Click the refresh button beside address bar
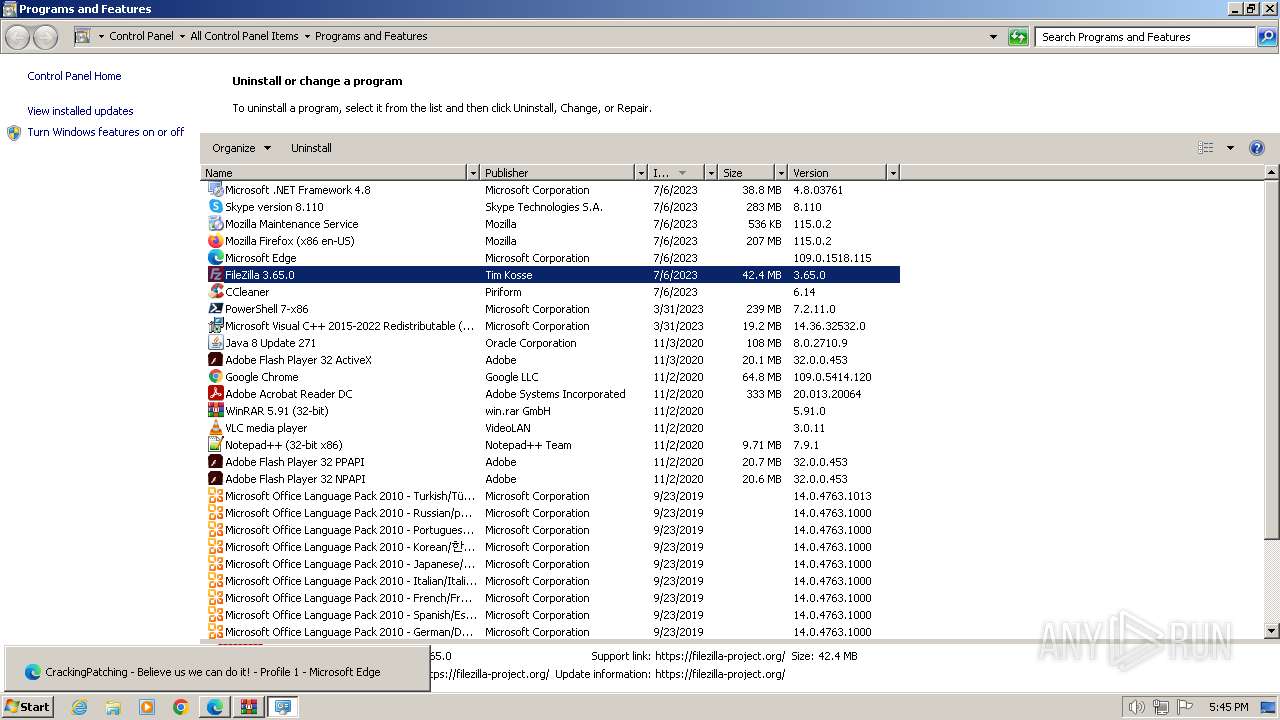 [1018, 37]
